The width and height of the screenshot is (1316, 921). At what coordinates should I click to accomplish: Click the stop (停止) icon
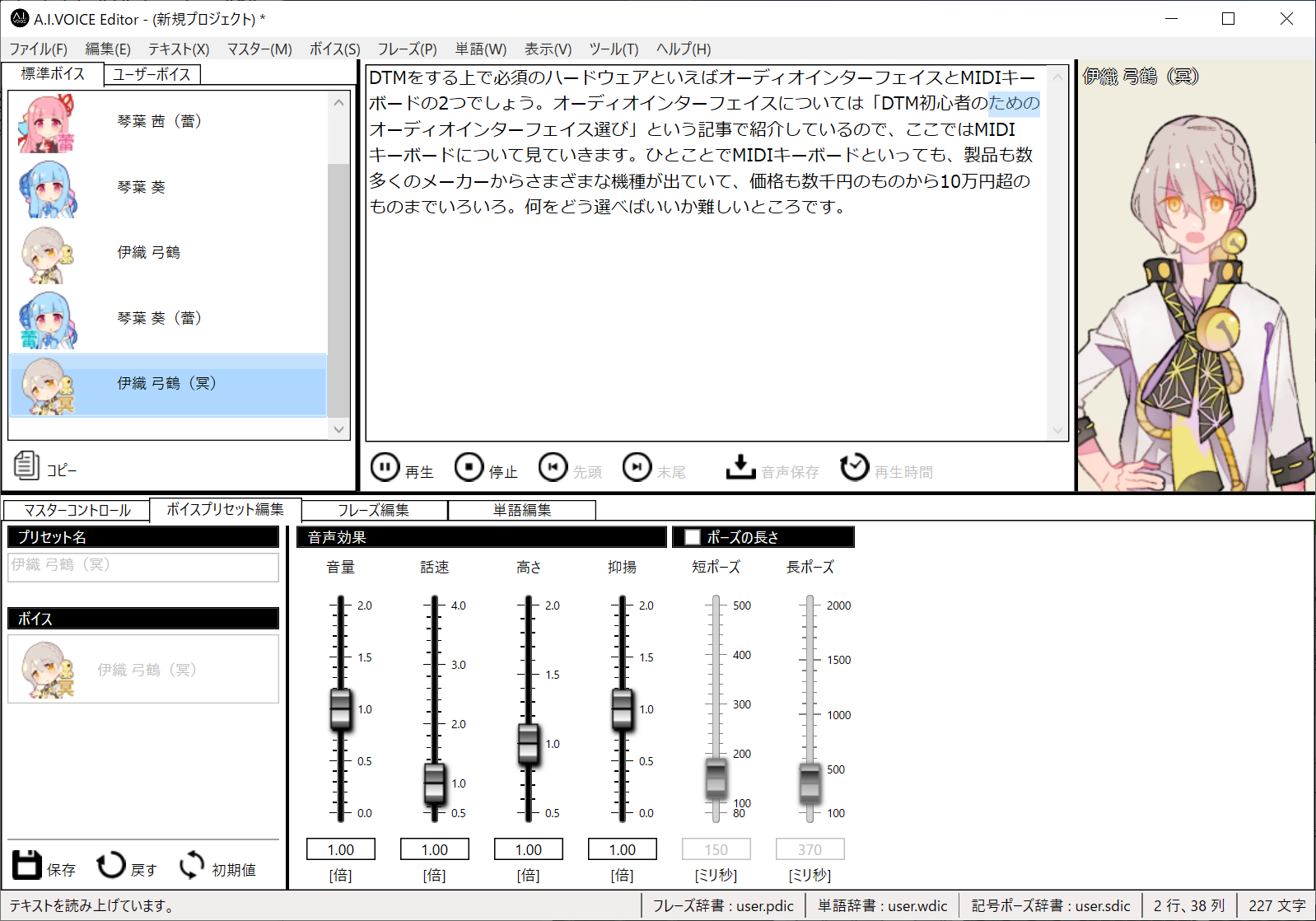[469, 467]
